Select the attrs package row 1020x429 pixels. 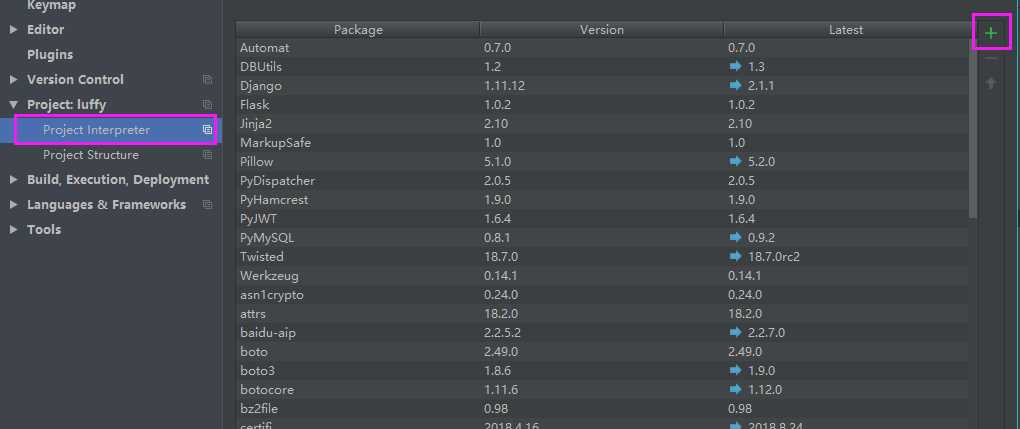pos(602,314)
